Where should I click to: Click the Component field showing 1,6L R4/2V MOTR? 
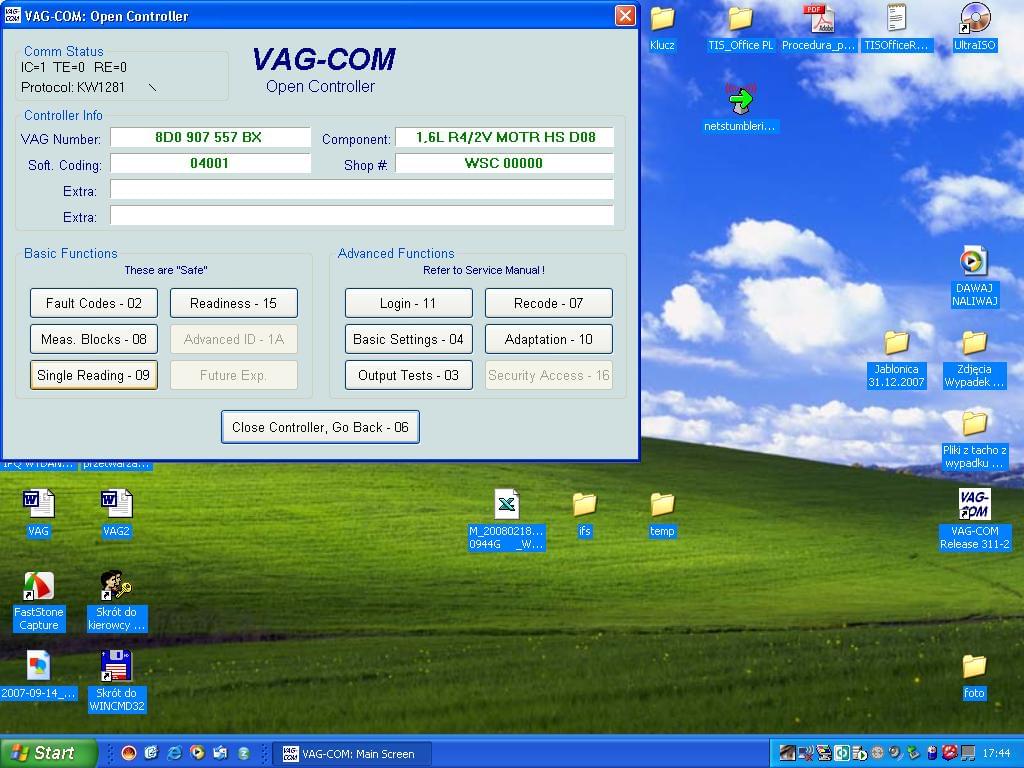(x=504, y=137)
